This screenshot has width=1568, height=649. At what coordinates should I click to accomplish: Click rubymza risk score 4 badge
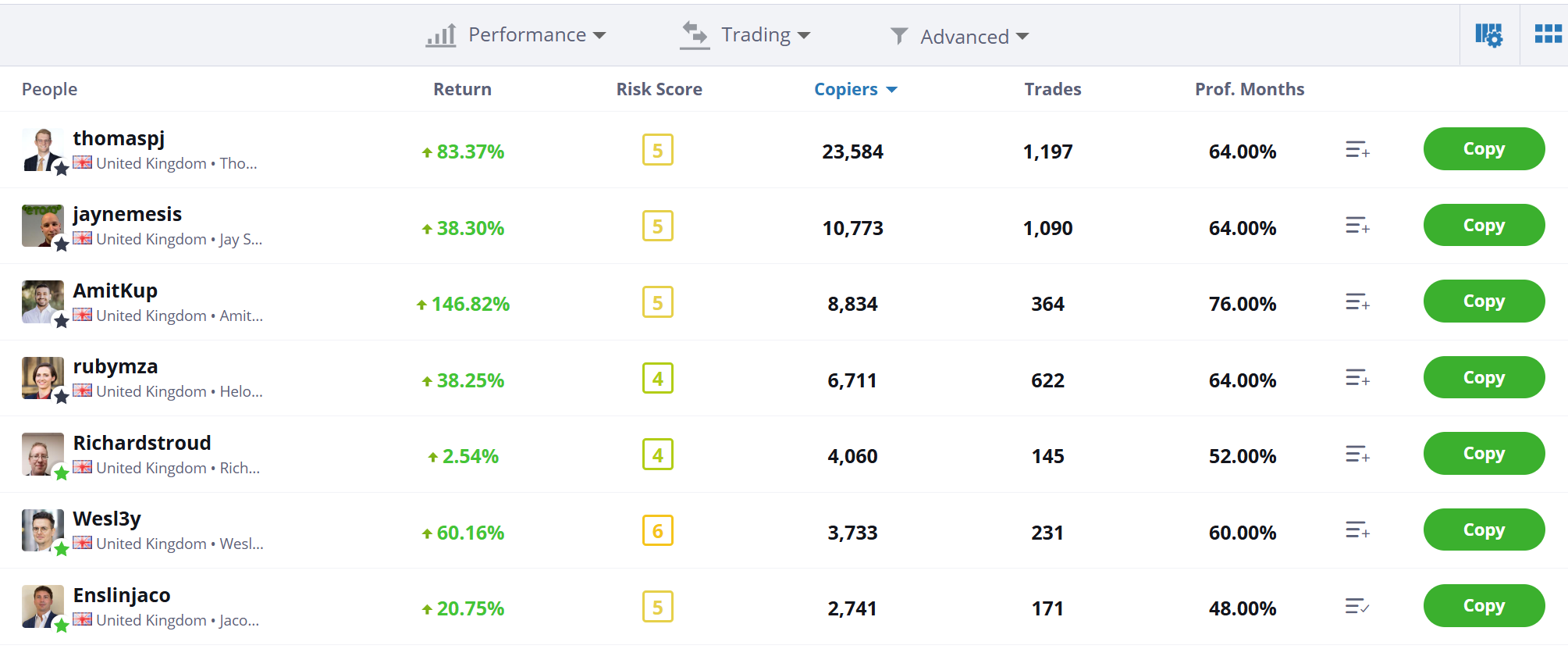pyautogui.click(x=657, y=379)
